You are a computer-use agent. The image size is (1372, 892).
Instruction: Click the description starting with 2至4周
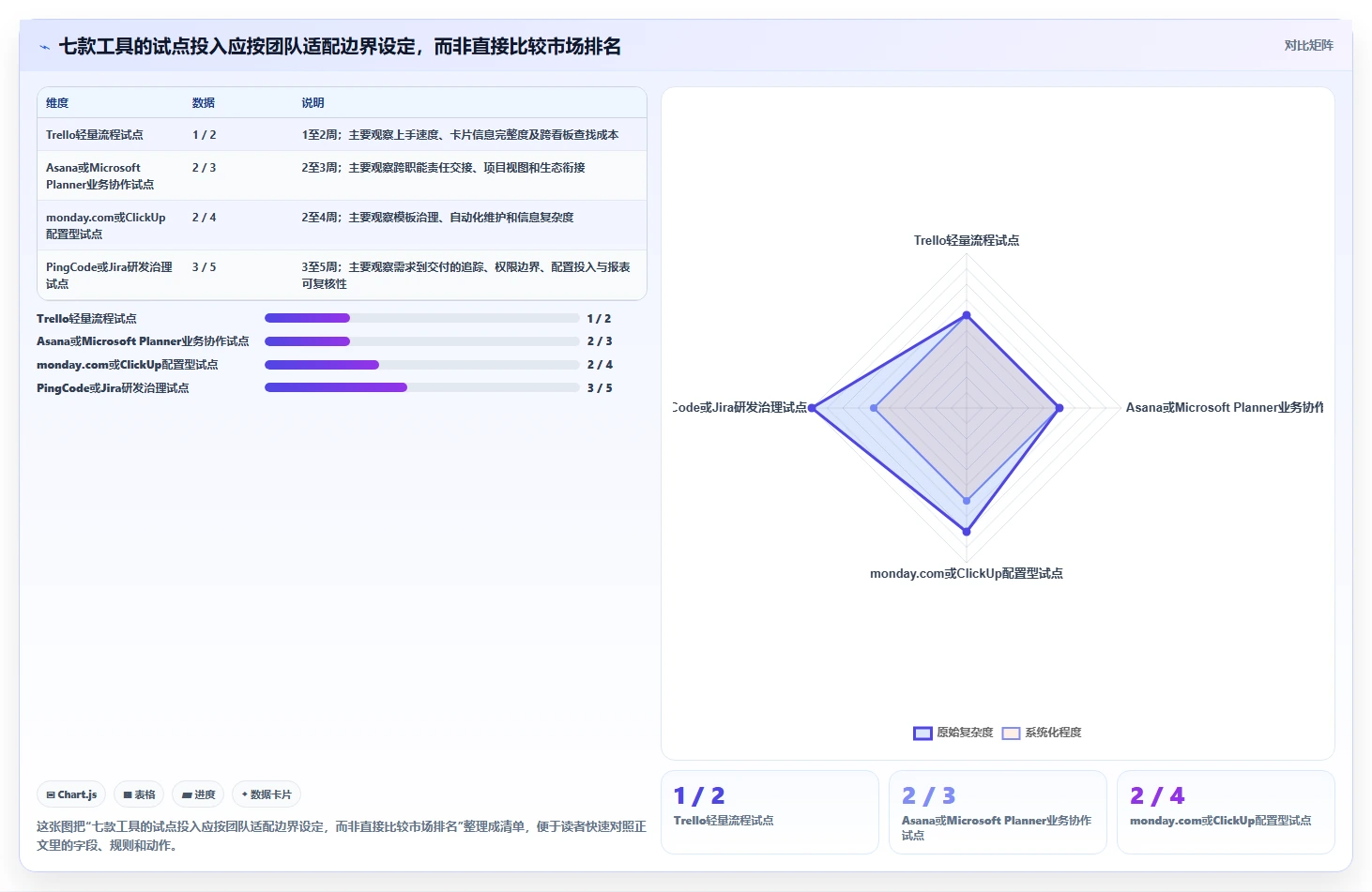437,218
